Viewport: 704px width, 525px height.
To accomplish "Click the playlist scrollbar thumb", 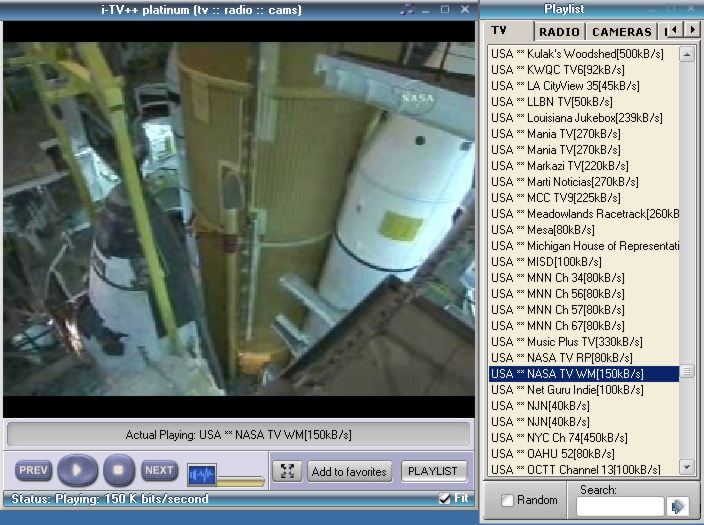I will point(686,371).
